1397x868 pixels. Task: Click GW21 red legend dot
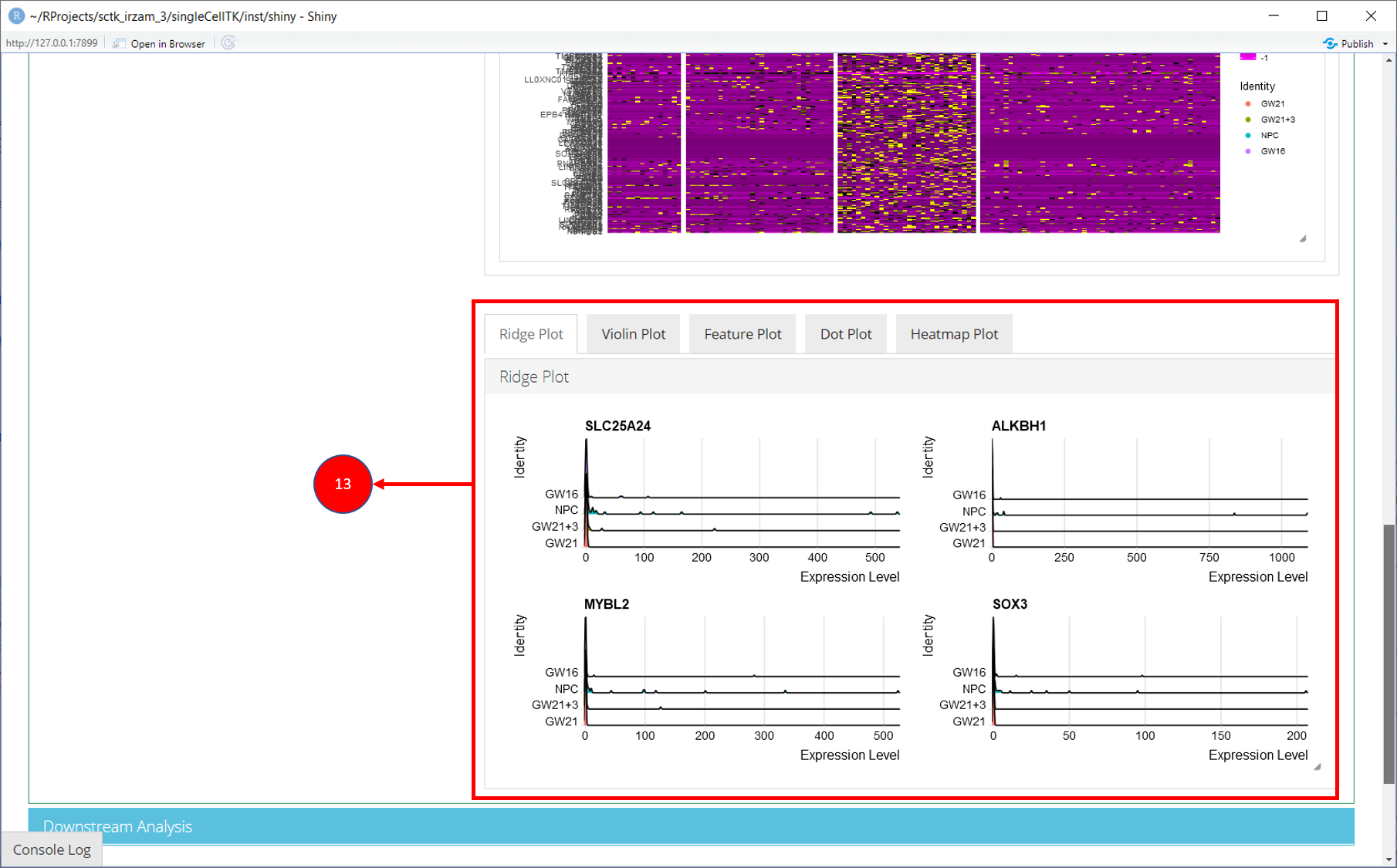[1248, 103]
